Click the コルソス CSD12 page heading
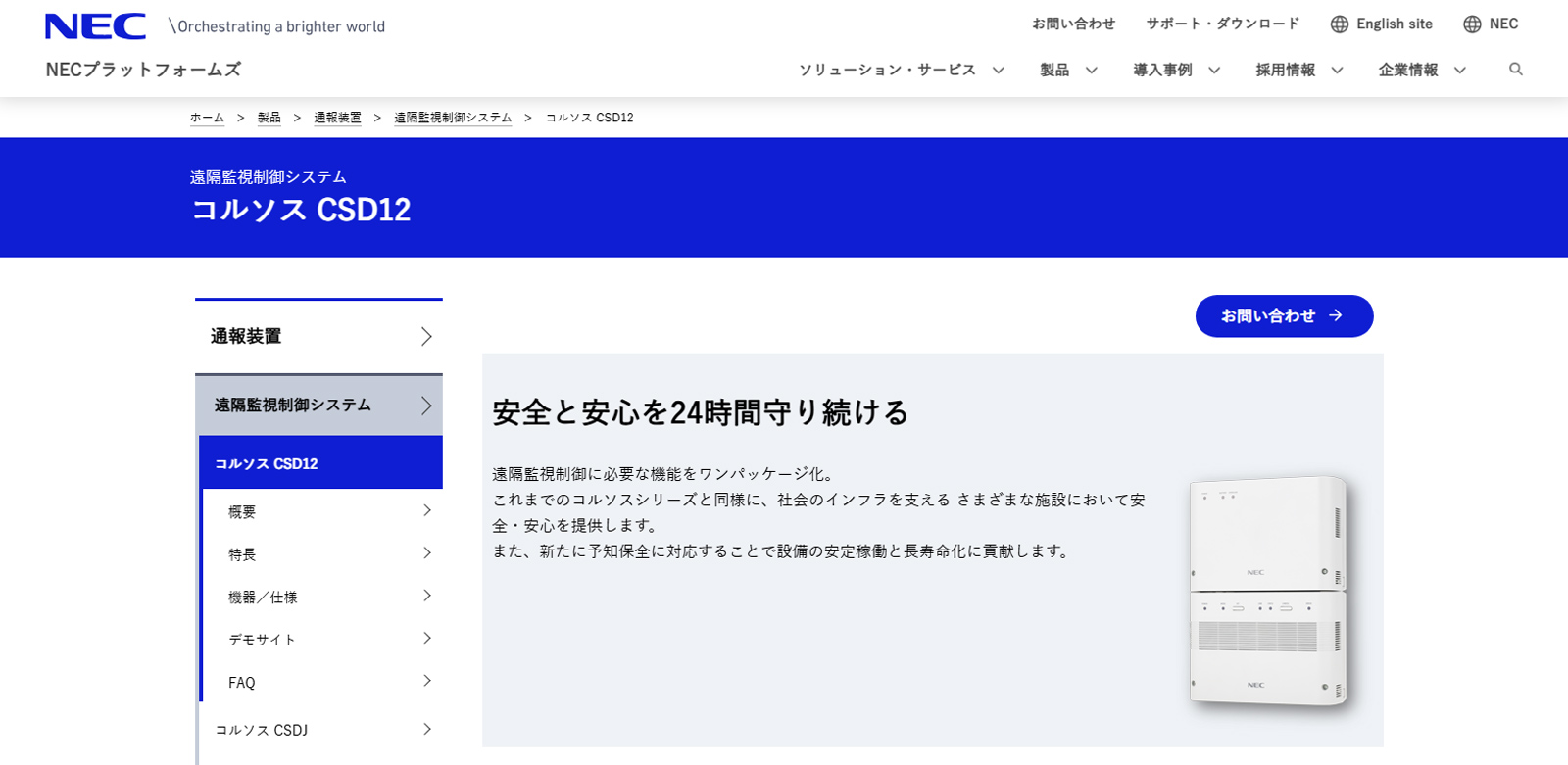Screen dimensions: 1568x765 301,210
